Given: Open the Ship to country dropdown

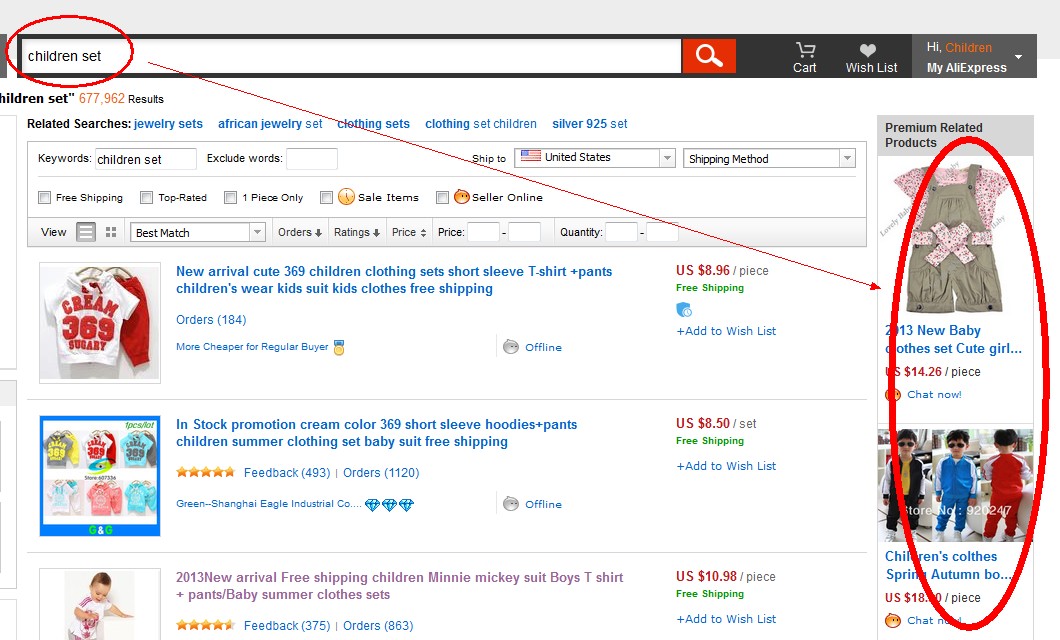Looking at the screenshot, I should click(594, 157).
